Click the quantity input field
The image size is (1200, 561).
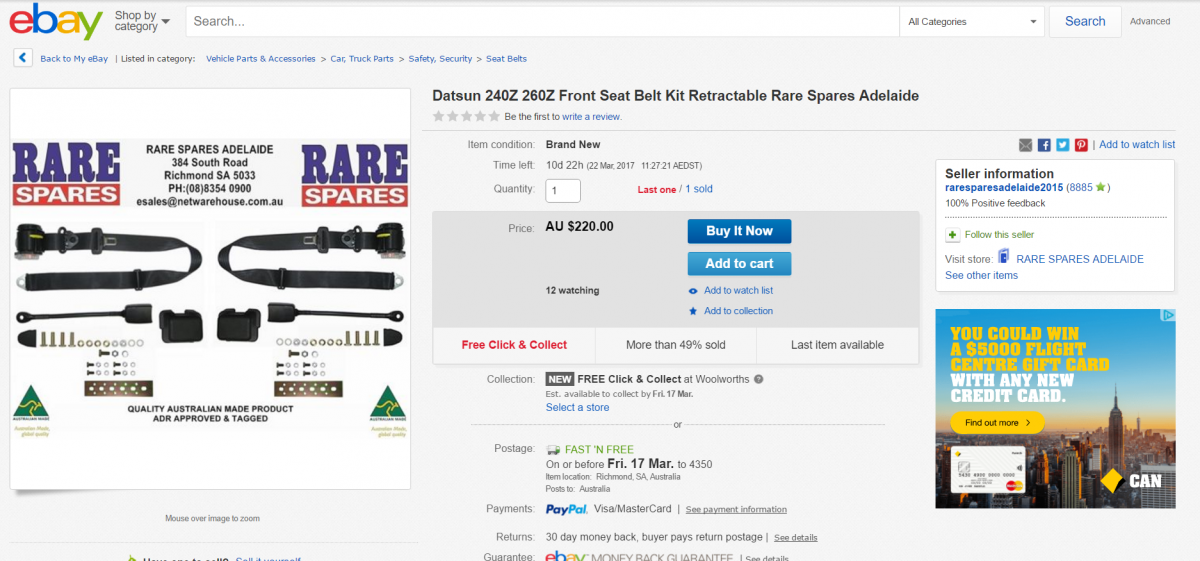tap(563, 190)
